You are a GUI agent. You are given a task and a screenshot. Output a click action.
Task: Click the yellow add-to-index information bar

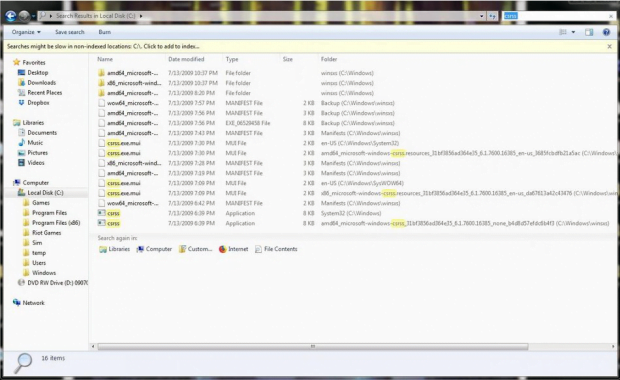click(304, 46)
